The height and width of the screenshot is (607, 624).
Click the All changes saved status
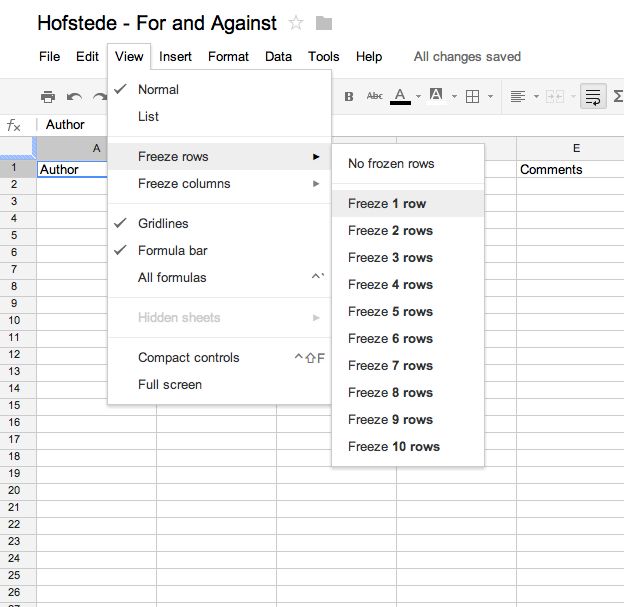pos(467,57)
